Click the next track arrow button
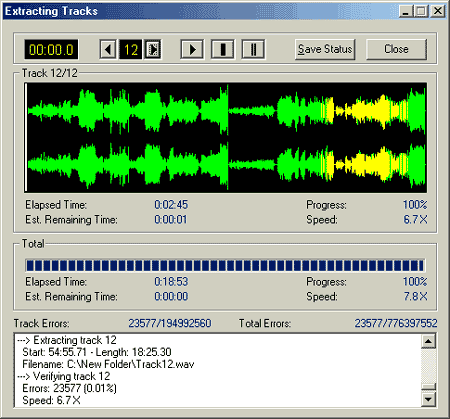 click(x=153, y=50)
